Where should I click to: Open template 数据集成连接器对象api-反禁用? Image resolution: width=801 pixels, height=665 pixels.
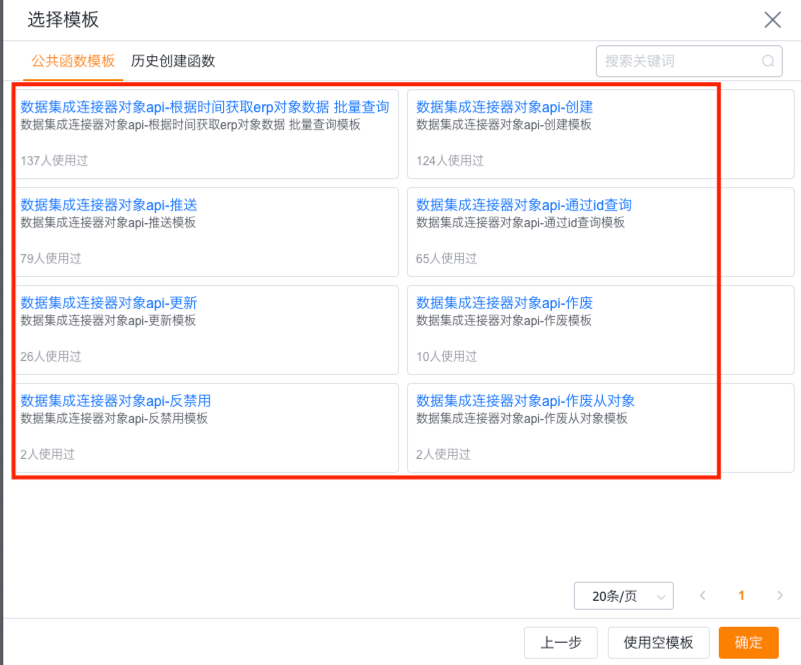(x=115, y=401)
